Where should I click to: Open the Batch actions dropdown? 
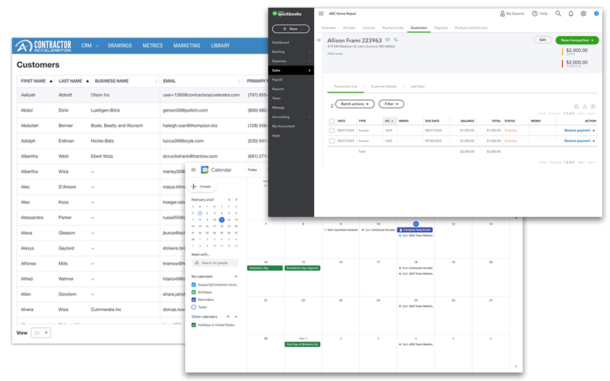click(355, 104)
